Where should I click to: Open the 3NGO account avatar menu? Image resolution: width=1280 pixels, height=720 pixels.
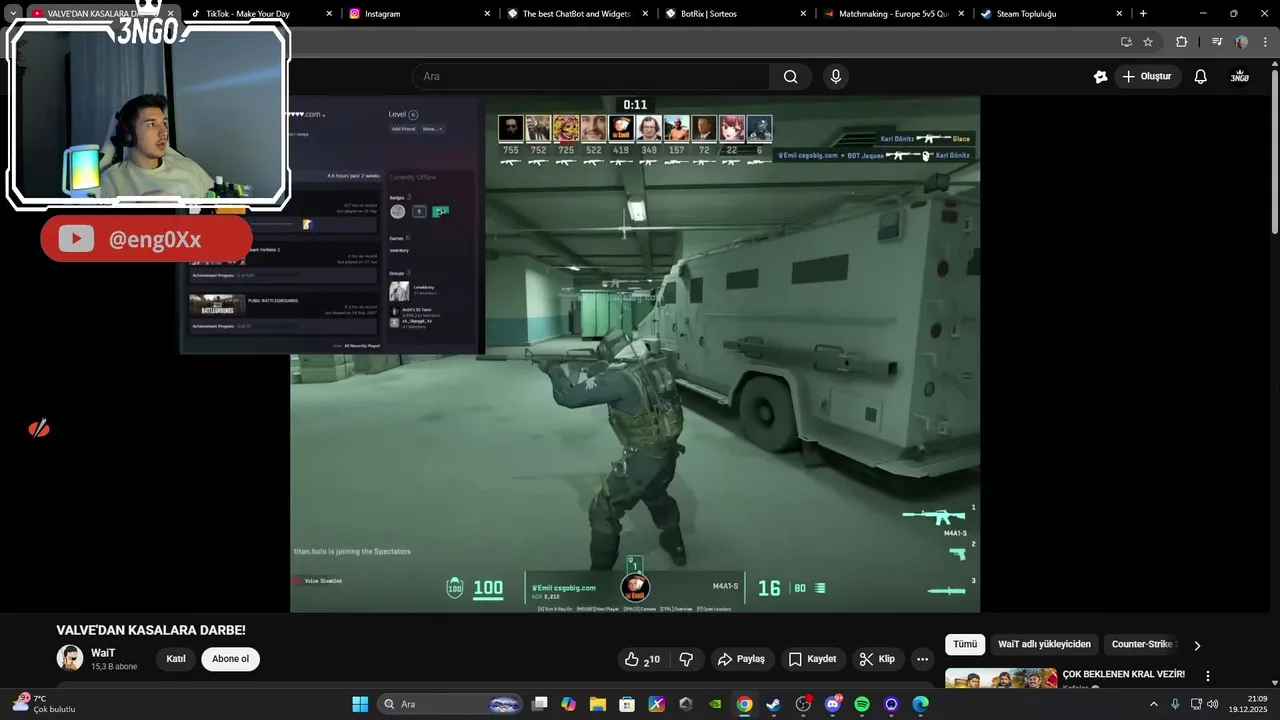pos(1240,77)
